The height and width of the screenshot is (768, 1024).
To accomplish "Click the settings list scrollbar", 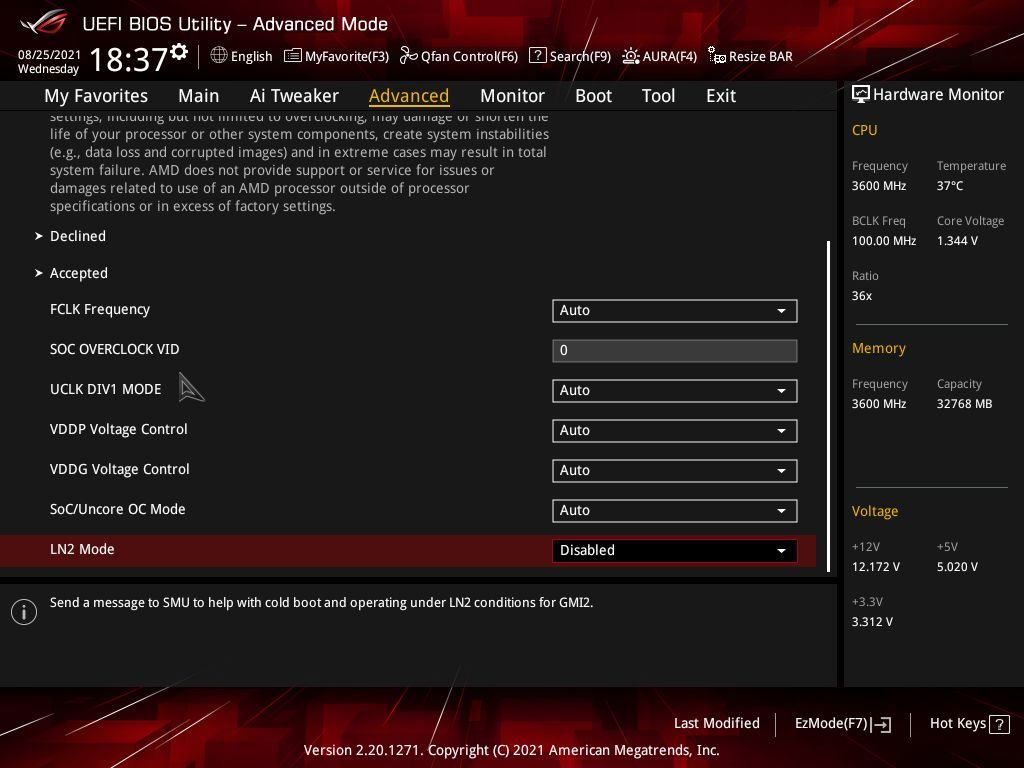I will pos(828,406).
